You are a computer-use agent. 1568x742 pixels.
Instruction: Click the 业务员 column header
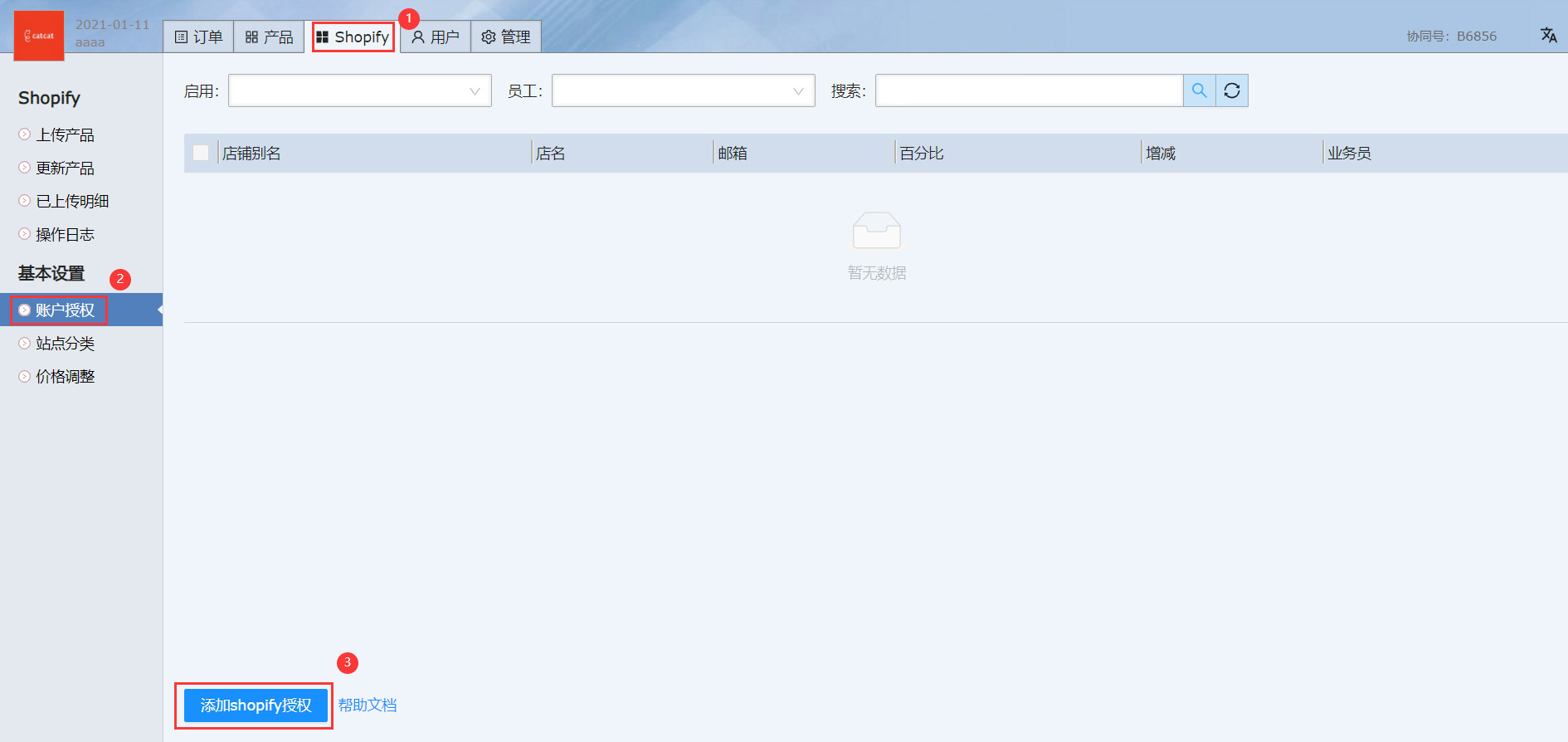click(1349, 154)
